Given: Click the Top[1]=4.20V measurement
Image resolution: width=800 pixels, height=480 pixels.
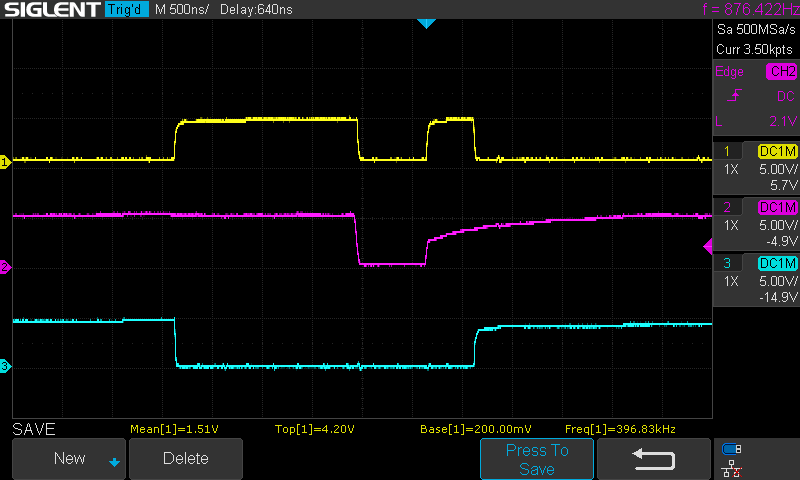Looking at the screenshot, I should tap(314, 430).
